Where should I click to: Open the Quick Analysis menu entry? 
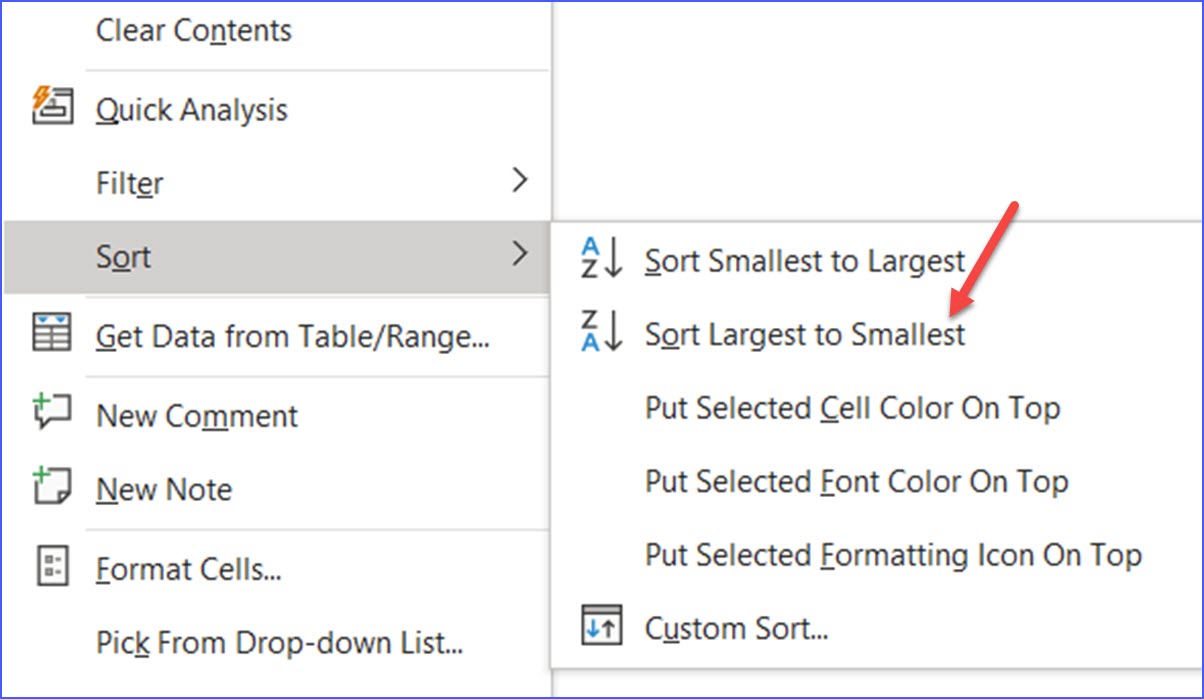[x=191, y=110]
